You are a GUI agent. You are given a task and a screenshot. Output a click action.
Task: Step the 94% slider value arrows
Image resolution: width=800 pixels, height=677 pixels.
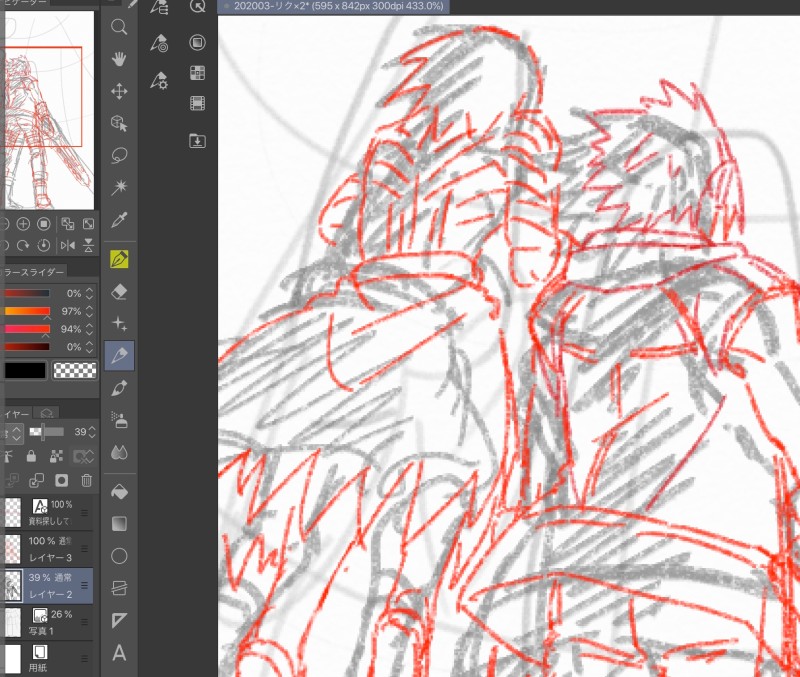click(x=90, y=329)
